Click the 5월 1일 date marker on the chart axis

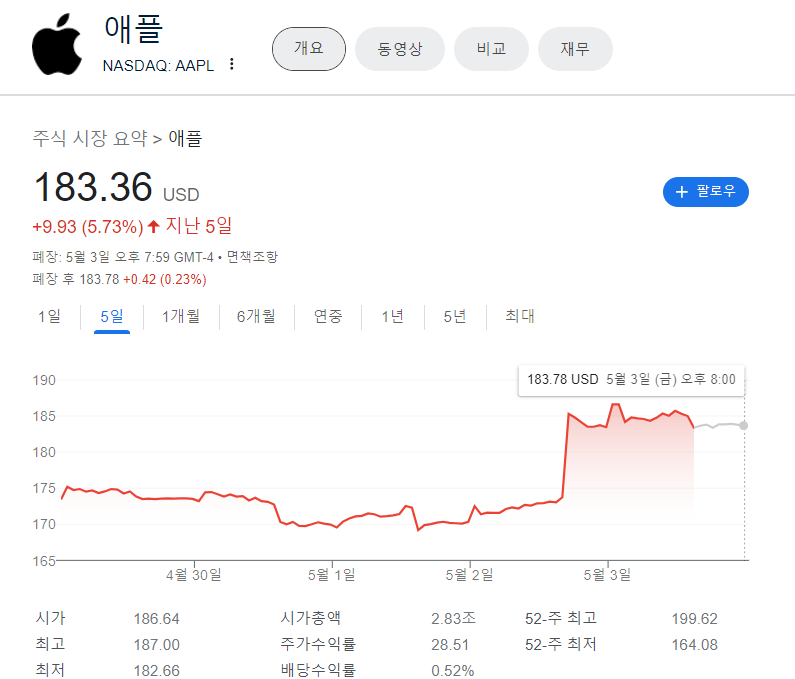pos(332,575)
